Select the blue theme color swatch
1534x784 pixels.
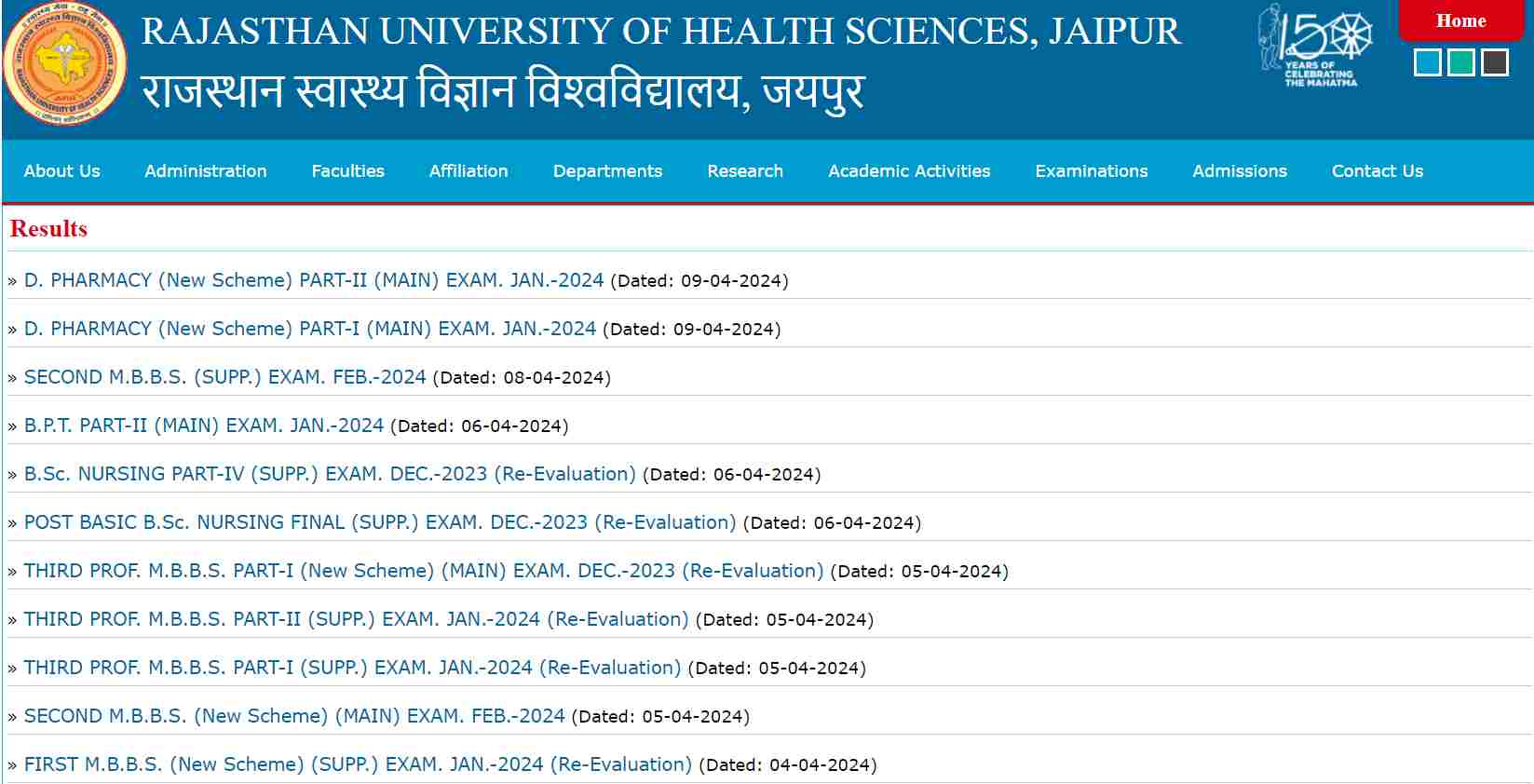(x=1426, y=63)
